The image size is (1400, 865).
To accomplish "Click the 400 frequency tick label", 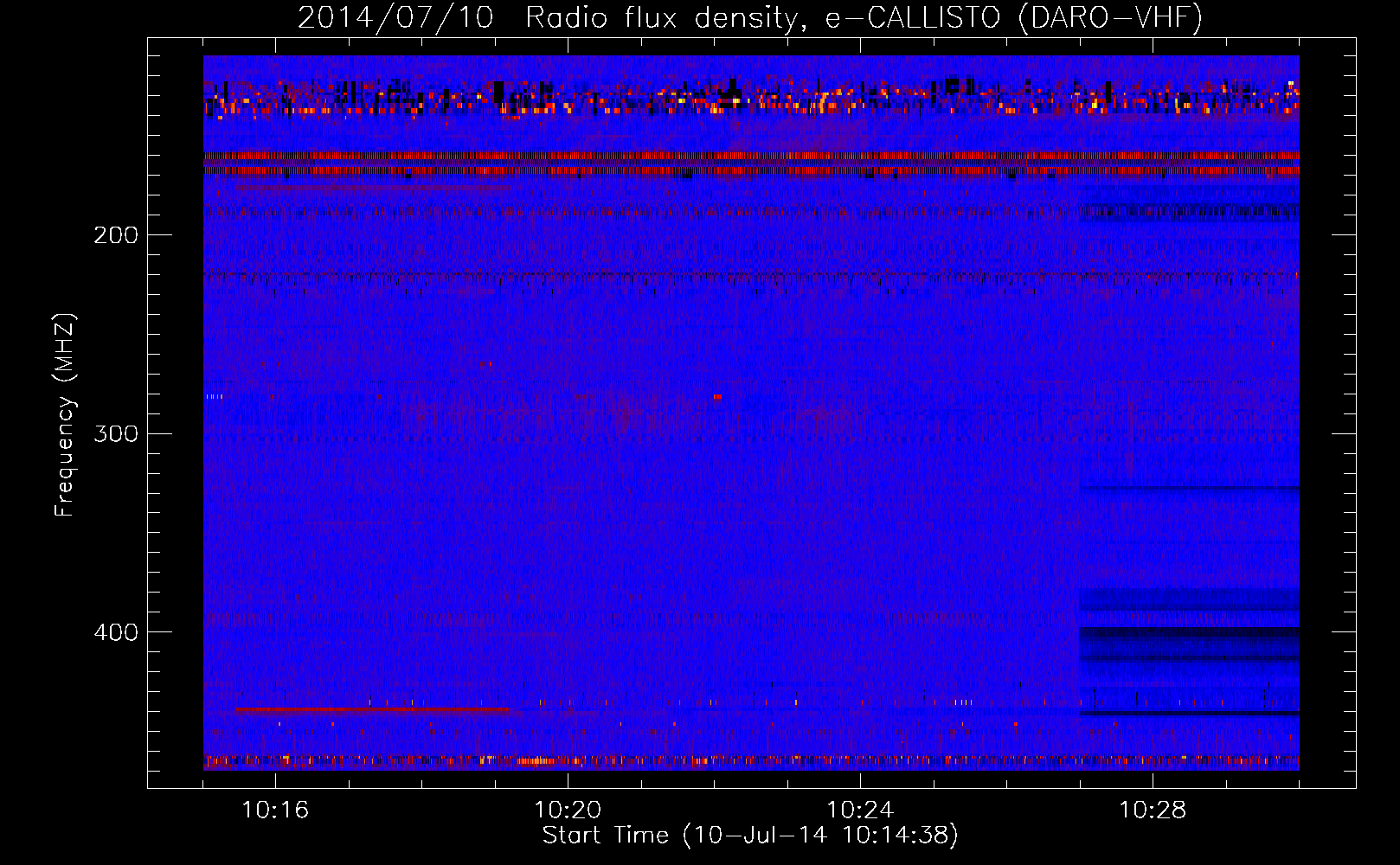I will (116, 632).
